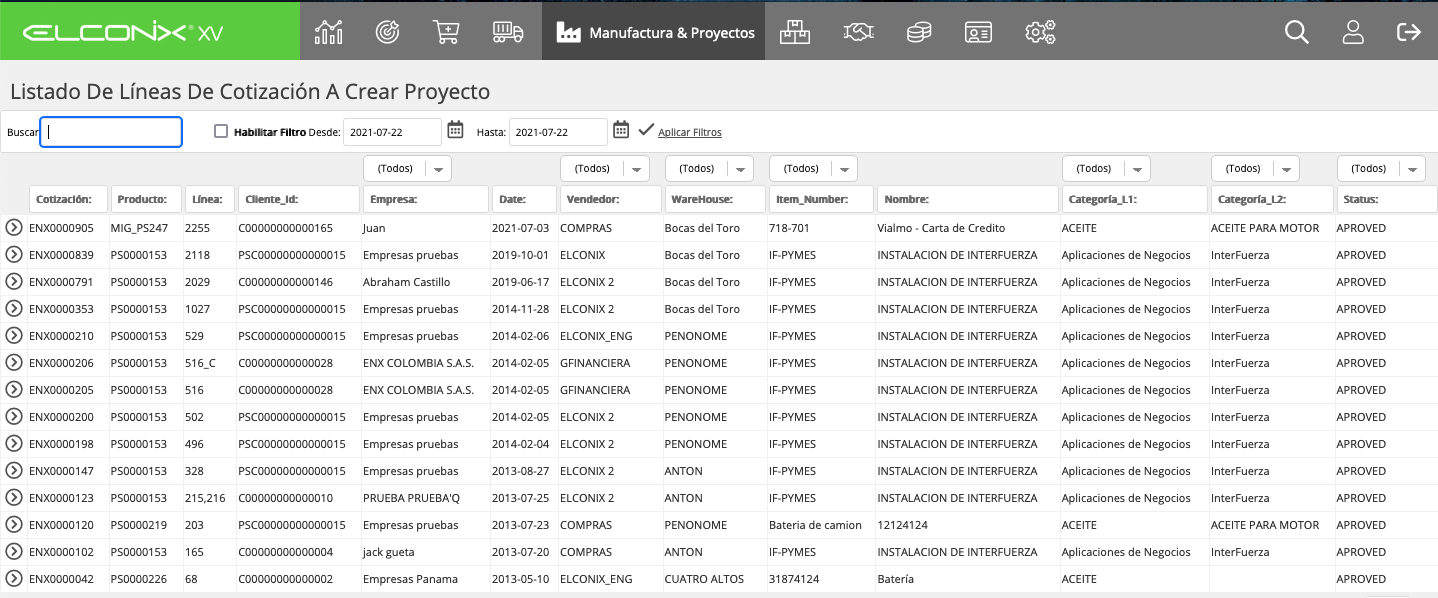
Task: Open the inventory boxes module icon
Action: pyautogui.click(x=795, y=32)
